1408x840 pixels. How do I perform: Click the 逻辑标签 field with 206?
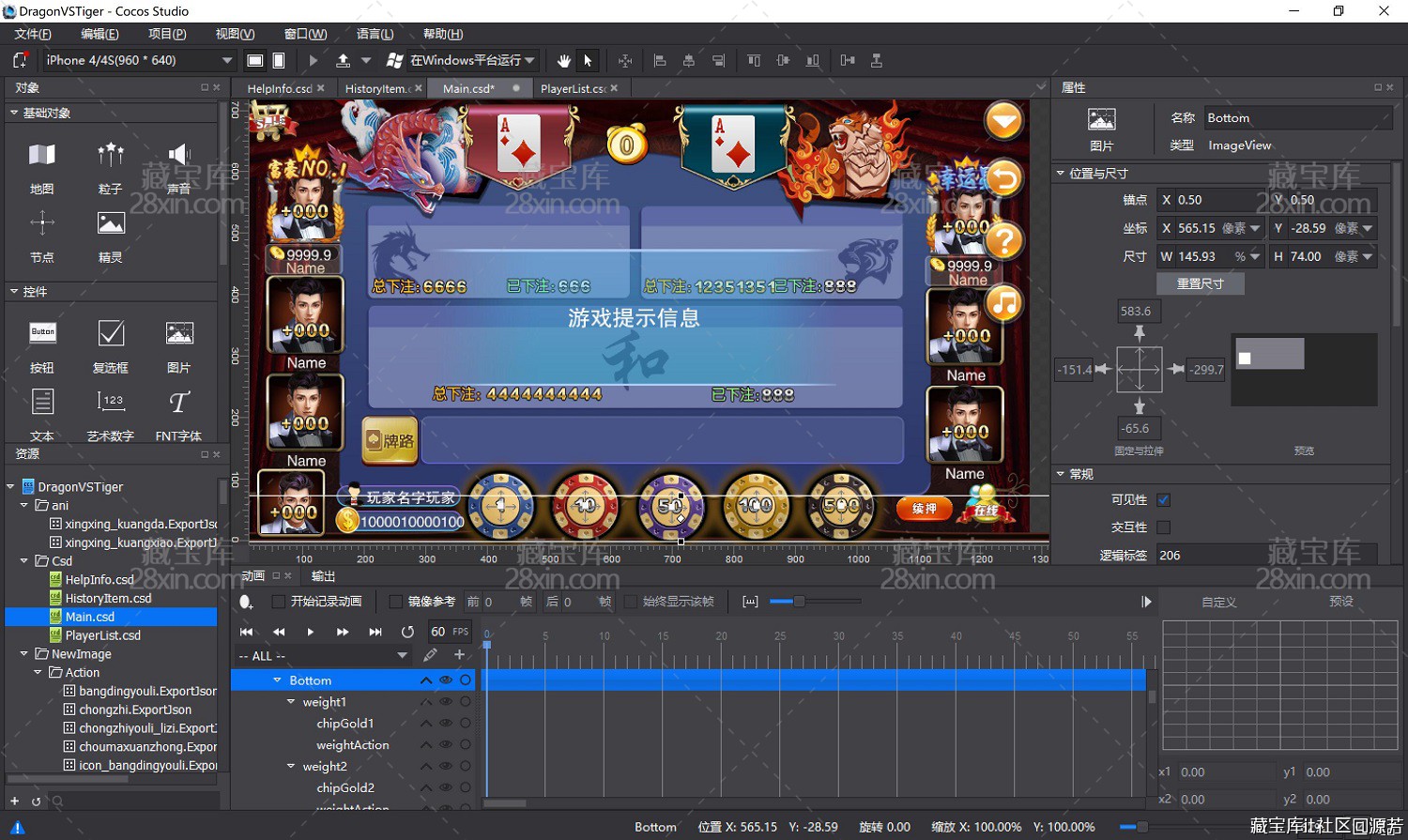[x=1266, y=556]
